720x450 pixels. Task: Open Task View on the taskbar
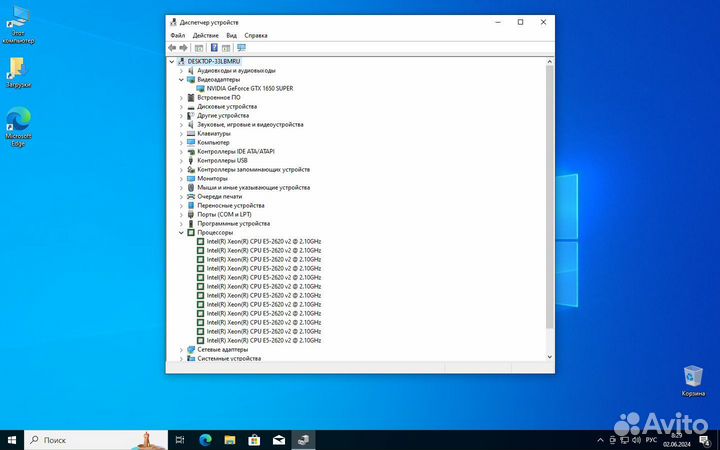180,440
